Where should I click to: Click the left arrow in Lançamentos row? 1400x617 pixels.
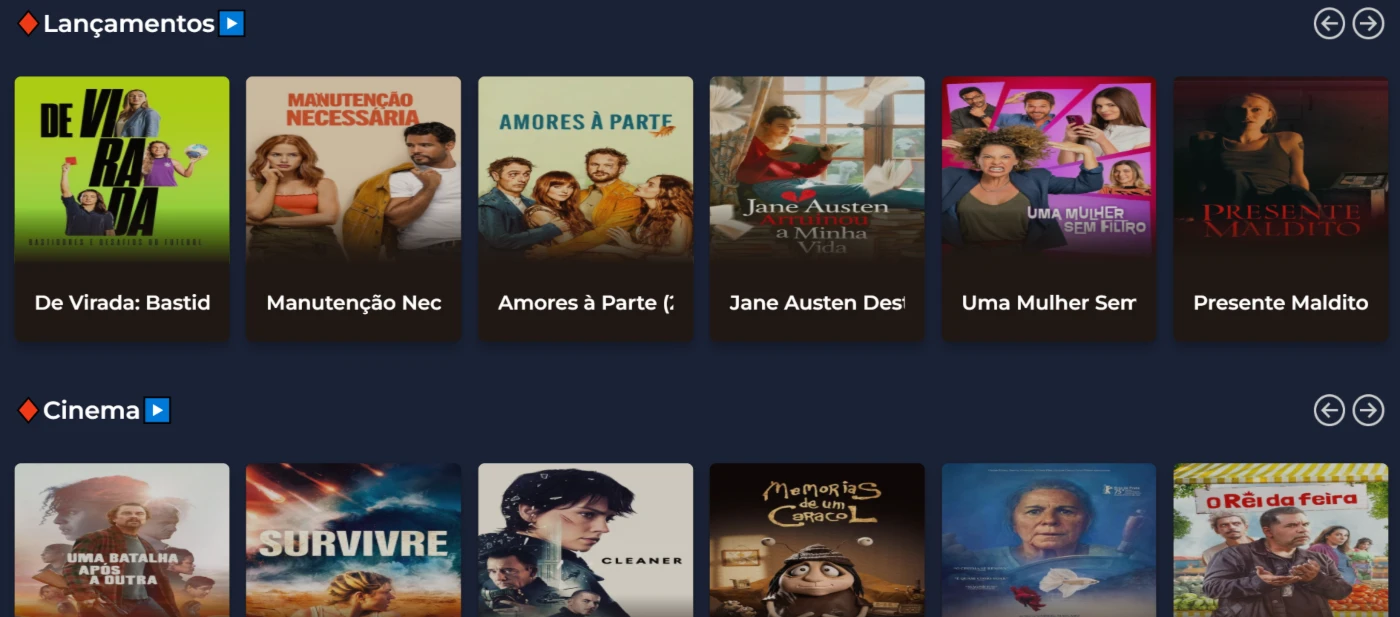pos(1329,23)
